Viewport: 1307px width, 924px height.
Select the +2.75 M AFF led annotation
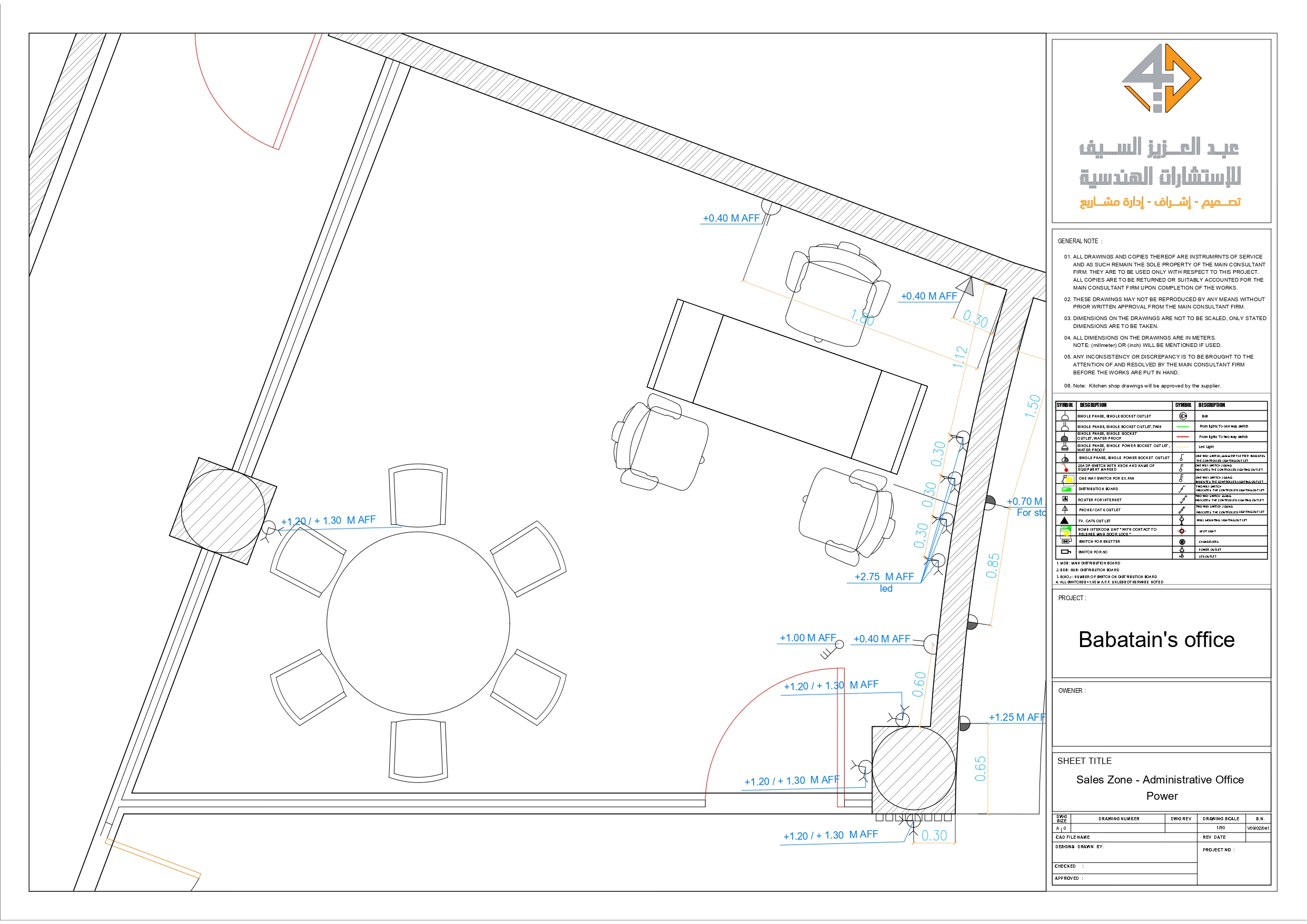coord(883,577)
